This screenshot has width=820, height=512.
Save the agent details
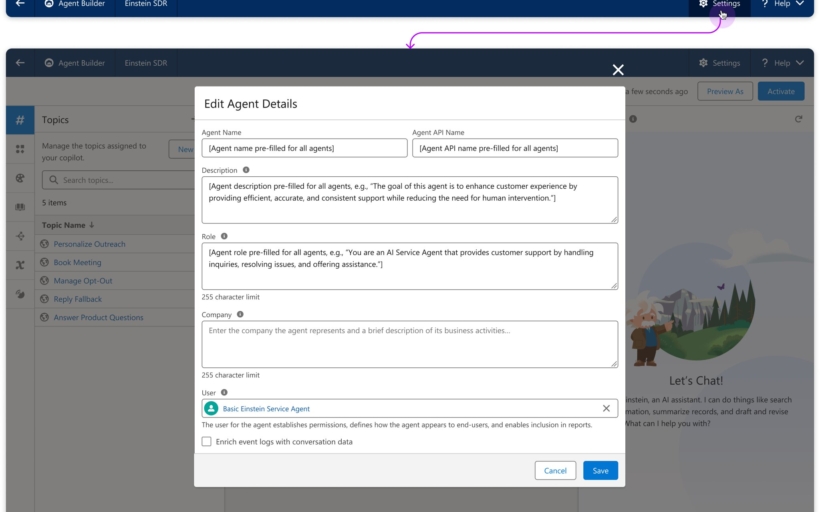coord(600,470)
